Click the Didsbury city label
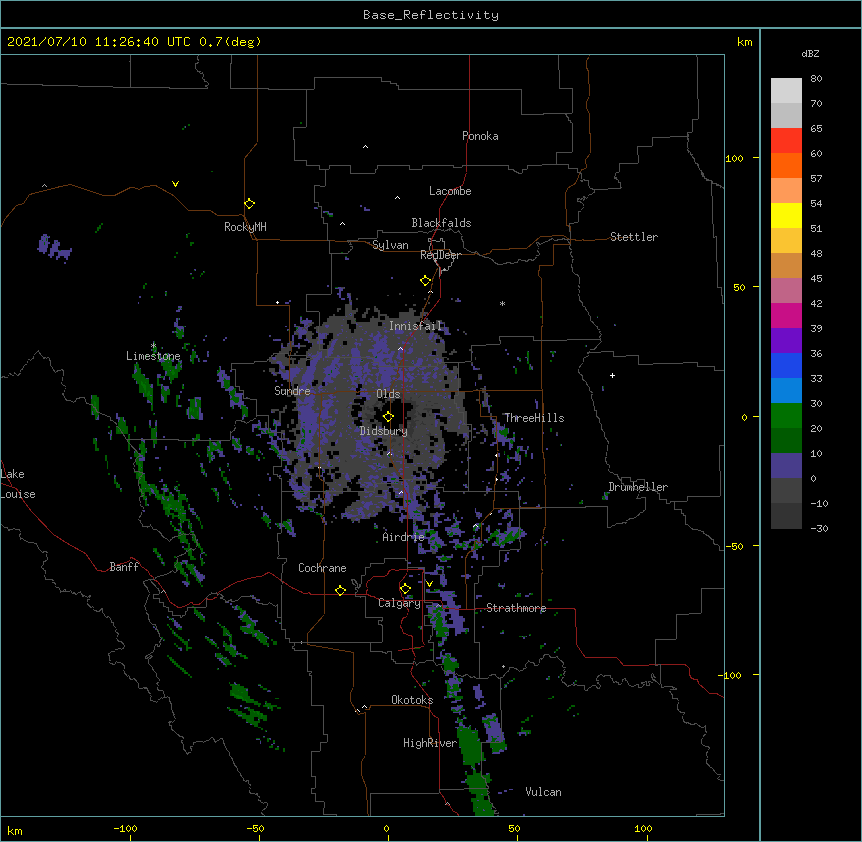This screenshot has width=862, height=842. tap(384, 431)
